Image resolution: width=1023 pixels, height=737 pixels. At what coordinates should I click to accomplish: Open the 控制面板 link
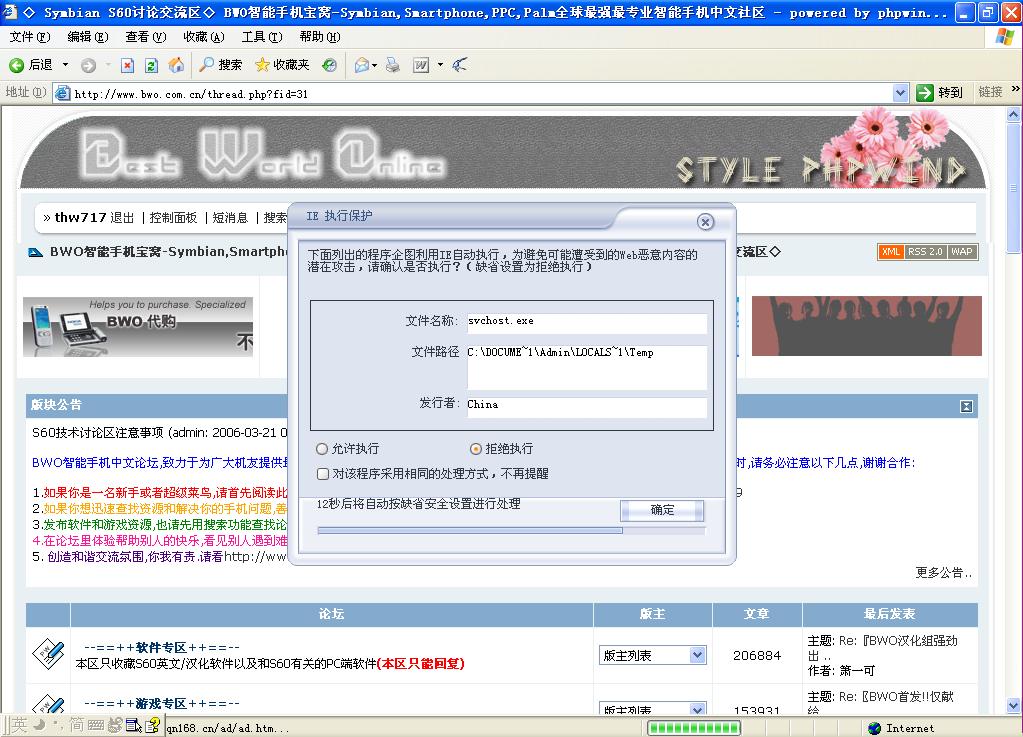point(173,218)
